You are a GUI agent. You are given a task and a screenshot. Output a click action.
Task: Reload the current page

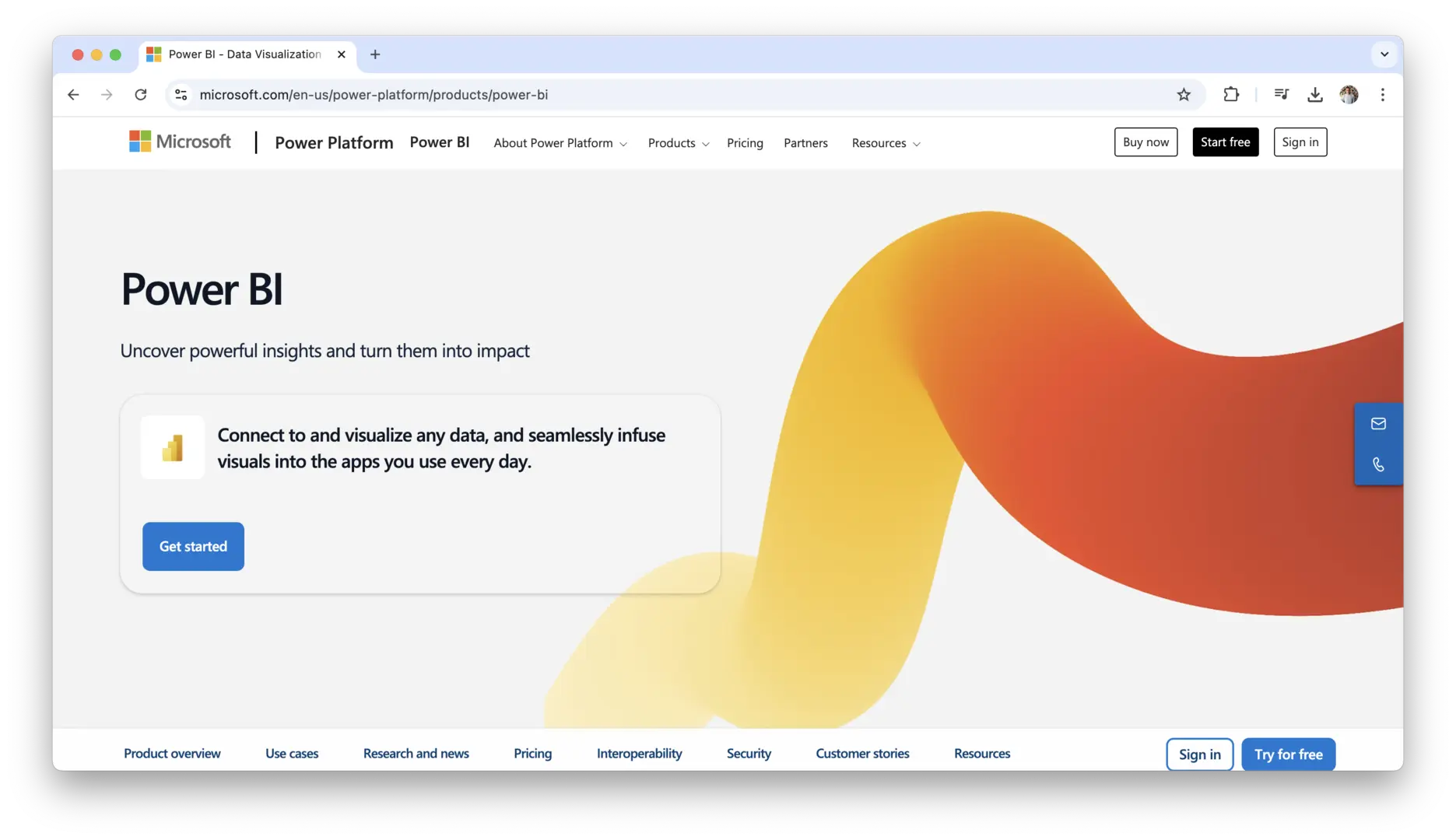(141, 95)
